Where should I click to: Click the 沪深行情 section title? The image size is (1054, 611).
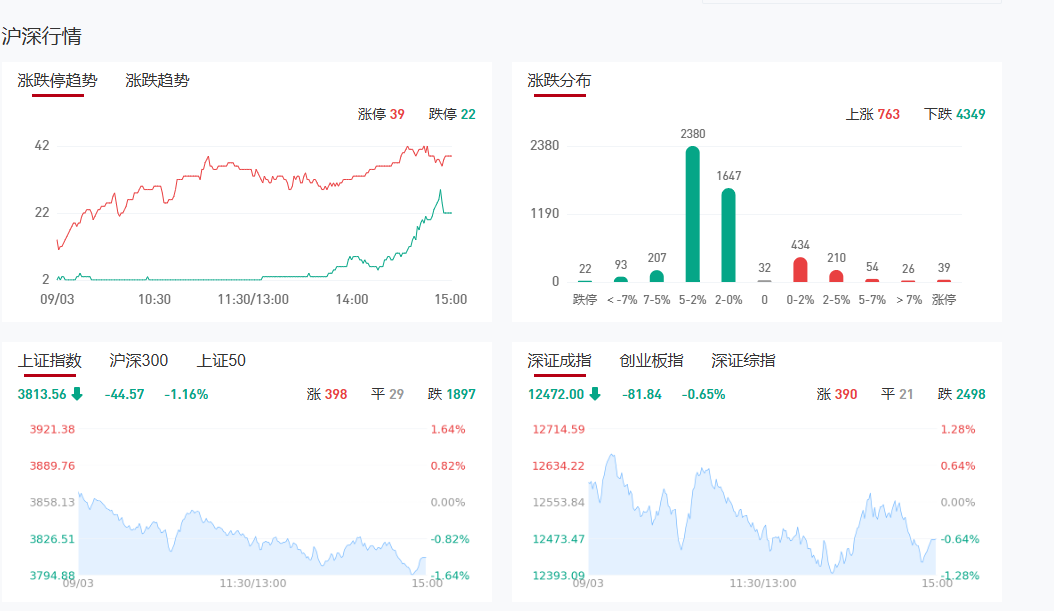pyautogui.click(x=42, y=37)
